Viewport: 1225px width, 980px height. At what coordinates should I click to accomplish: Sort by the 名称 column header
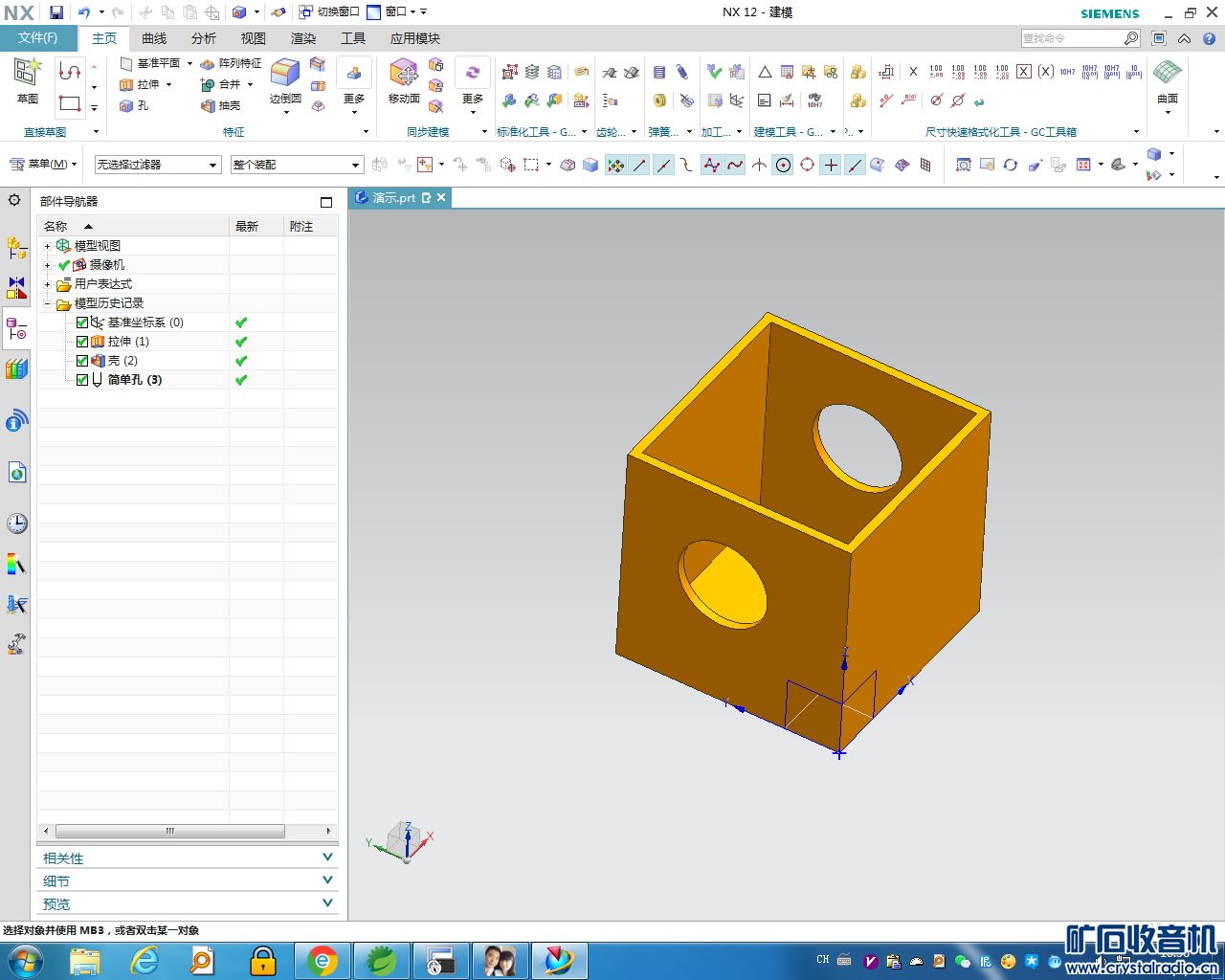[134, 227]
